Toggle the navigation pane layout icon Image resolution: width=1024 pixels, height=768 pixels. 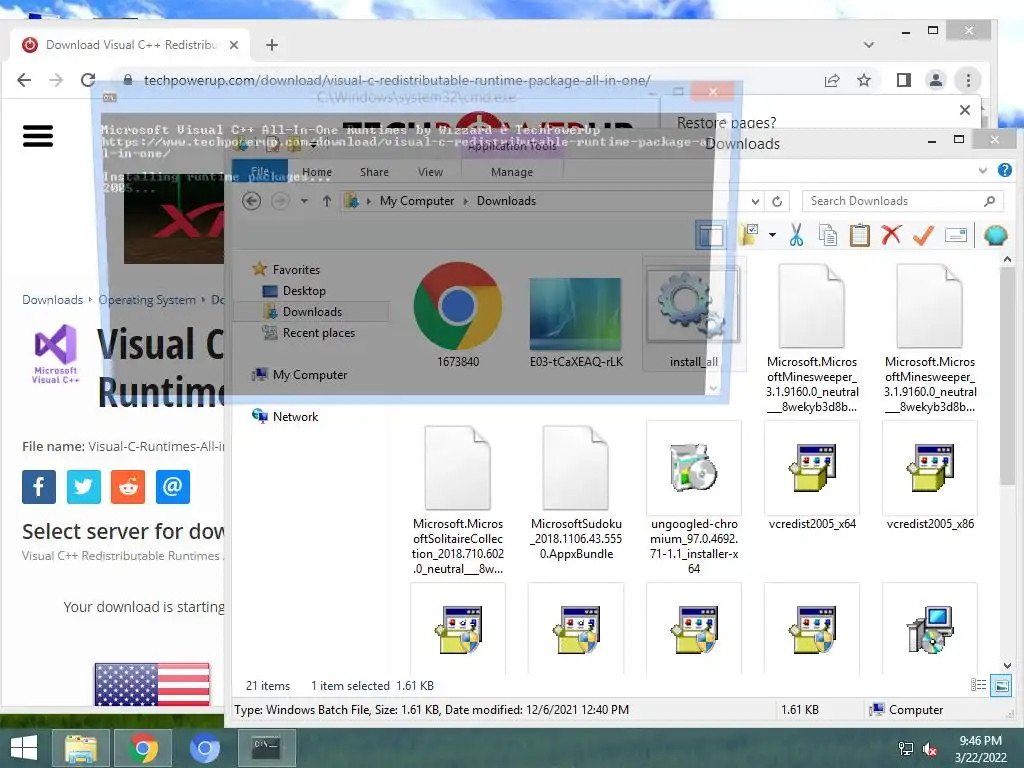[711, 235]
